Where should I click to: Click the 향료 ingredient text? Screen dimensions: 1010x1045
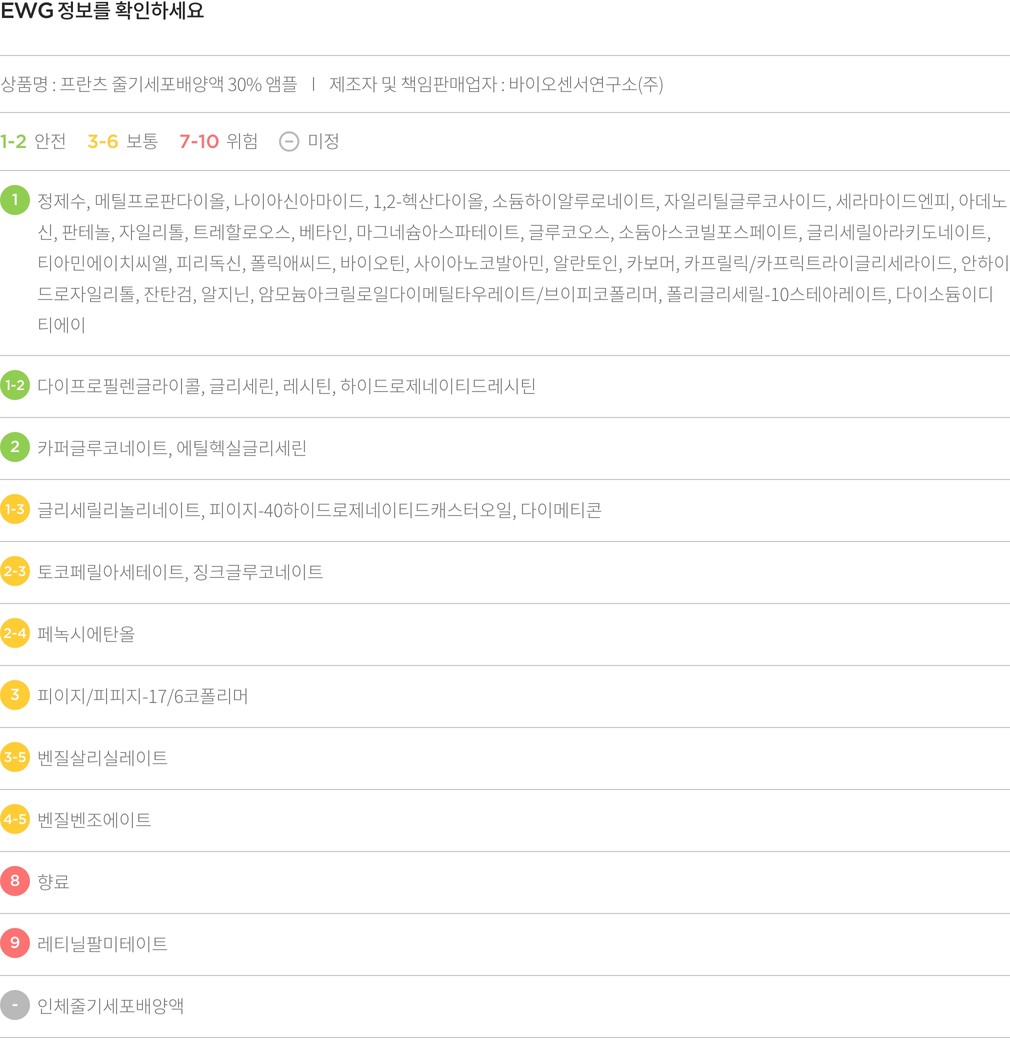click(x=53, y=882)
